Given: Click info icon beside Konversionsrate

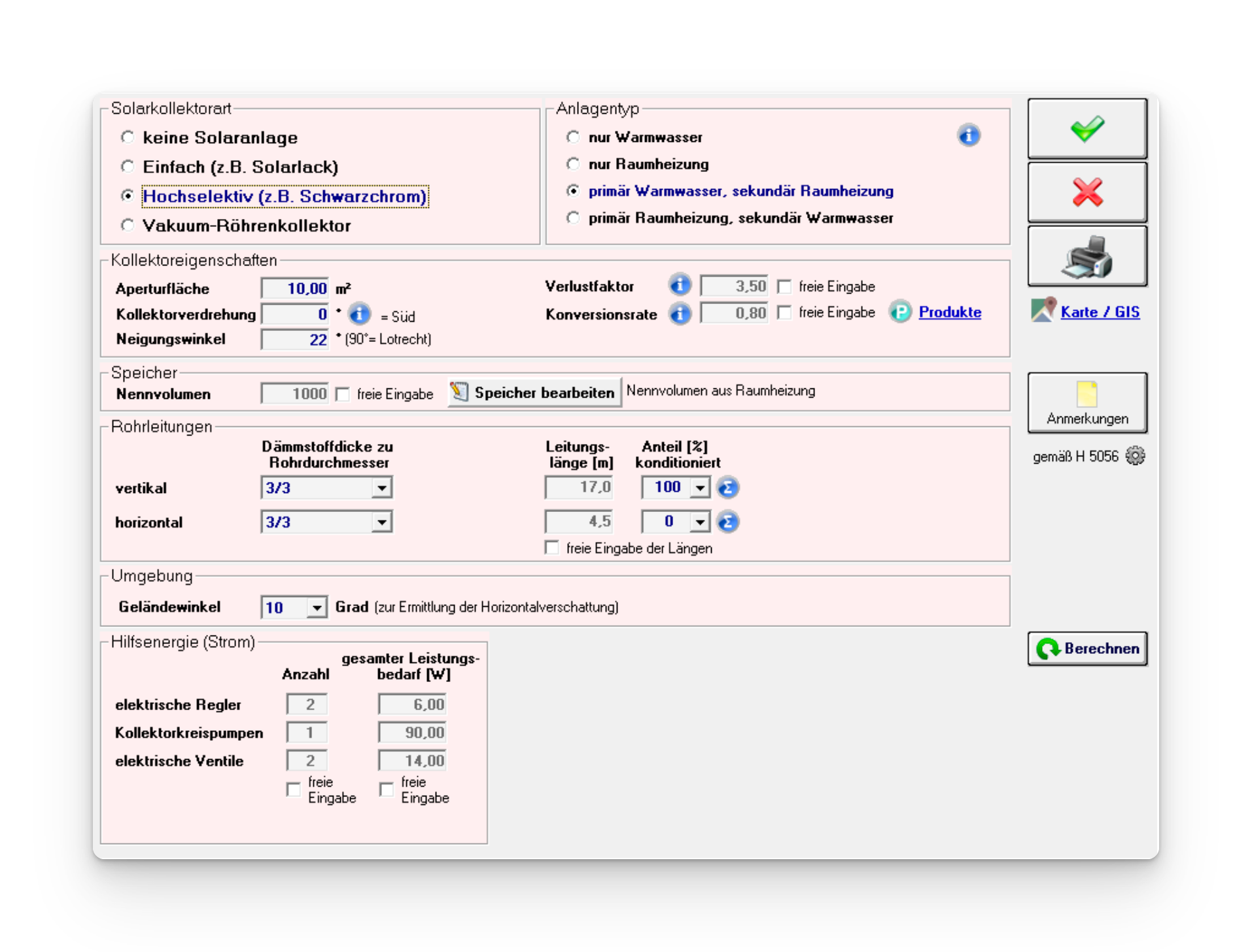Looking at the screenshot, I should 680,314.
